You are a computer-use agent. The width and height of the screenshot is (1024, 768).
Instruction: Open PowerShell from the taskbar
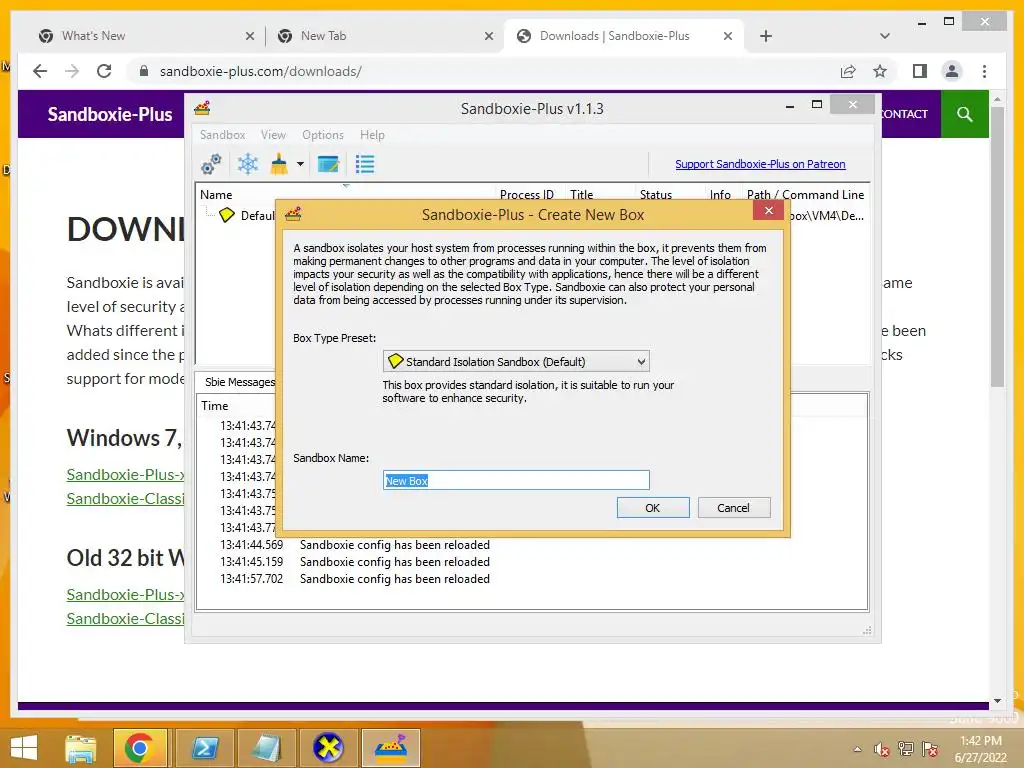[204, 748]
